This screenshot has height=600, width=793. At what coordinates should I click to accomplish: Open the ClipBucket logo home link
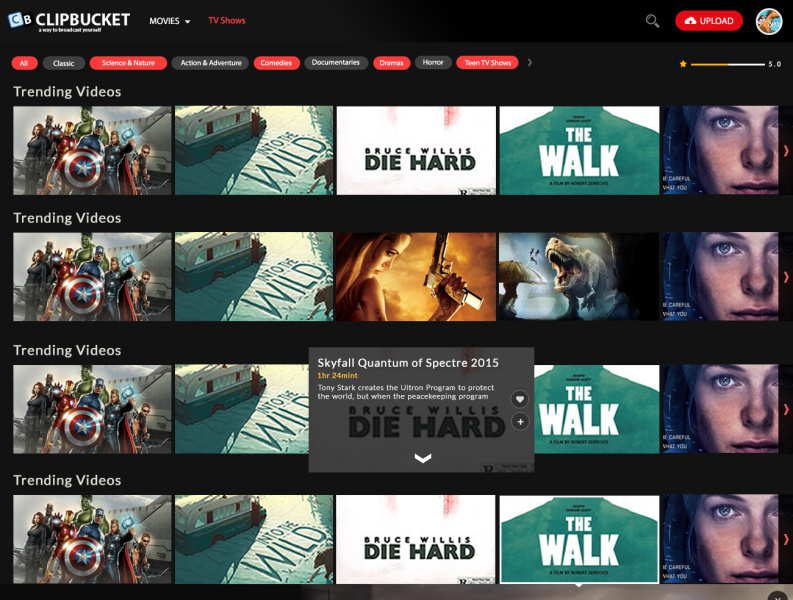pyautogui.click(x=69, y=21)
